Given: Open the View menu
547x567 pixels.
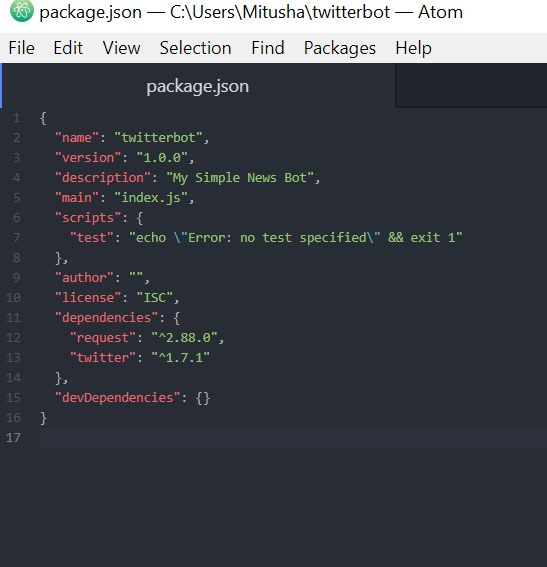Looking at the screenshot, I should [121, 48].
